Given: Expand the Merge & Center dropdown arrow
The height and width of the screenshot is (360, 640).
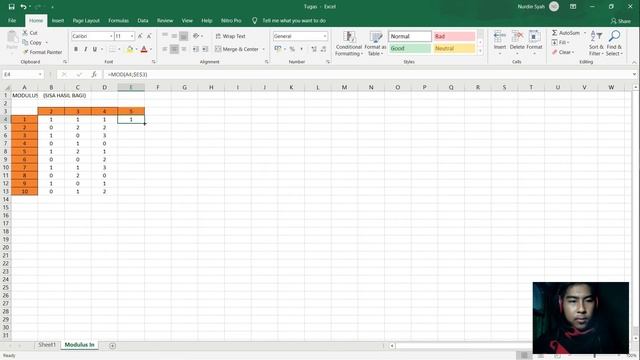Looking at the screenshot, I should click(x=264, y=49).
